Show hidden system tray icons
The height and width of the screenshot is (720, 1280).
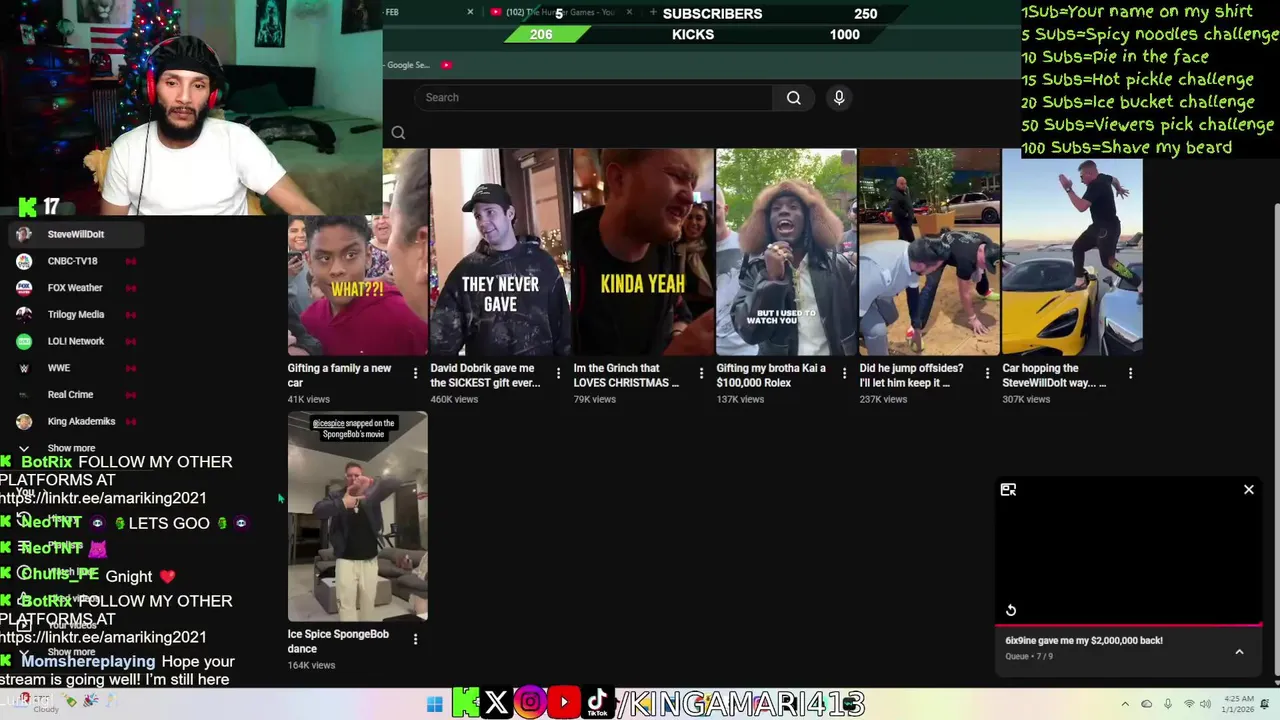pyautogui.click(x=1125, y=704)
